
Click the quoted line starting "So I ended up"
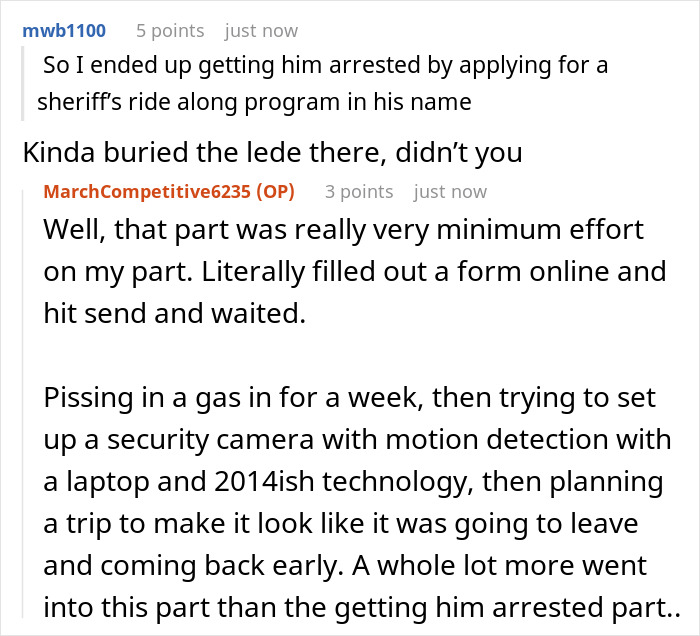tap(325, 67)
